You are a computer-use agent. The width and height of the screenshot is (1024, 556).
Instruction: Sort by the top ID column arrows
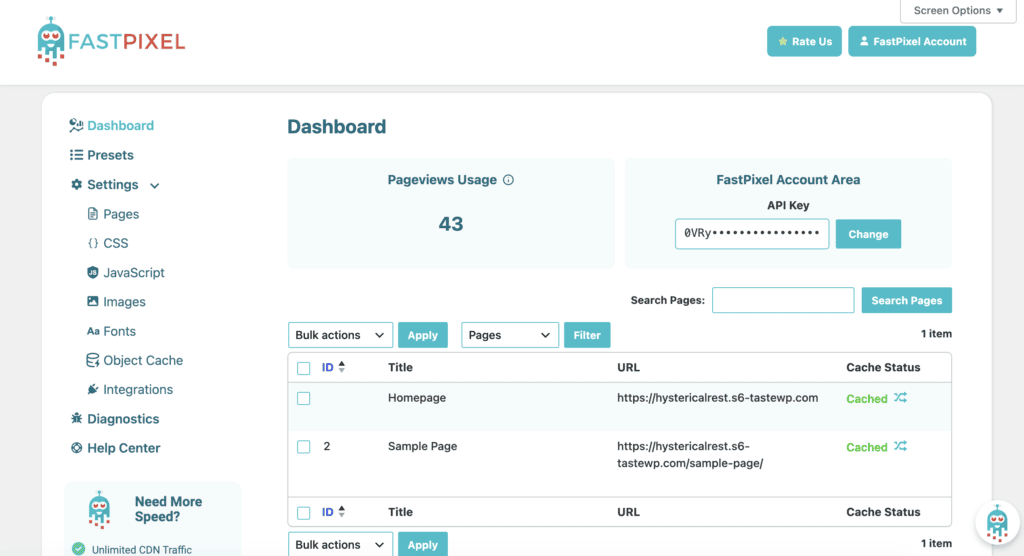coord(342,367)
